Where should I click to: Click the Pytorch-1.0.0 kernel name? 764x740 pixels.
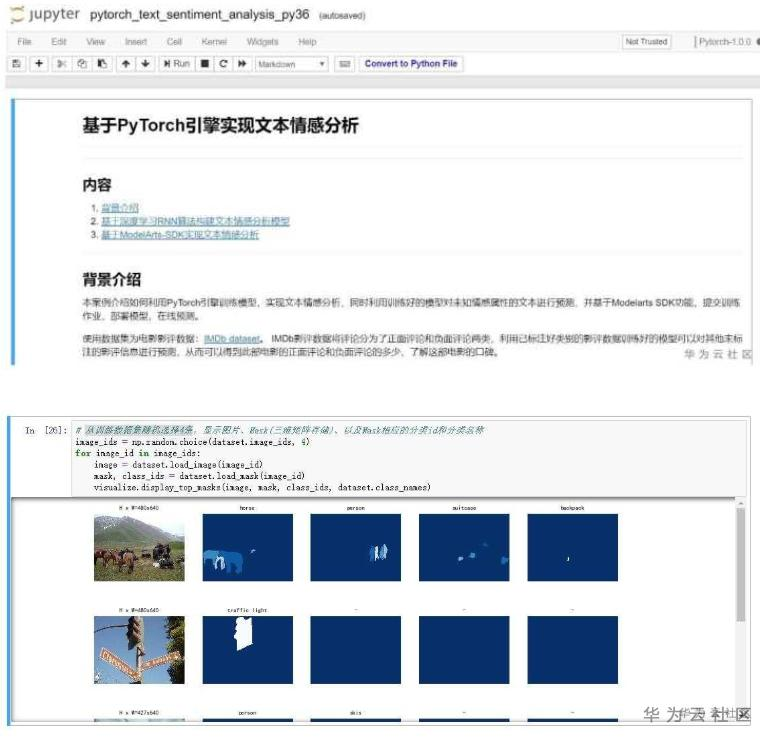tap(725, 42)
